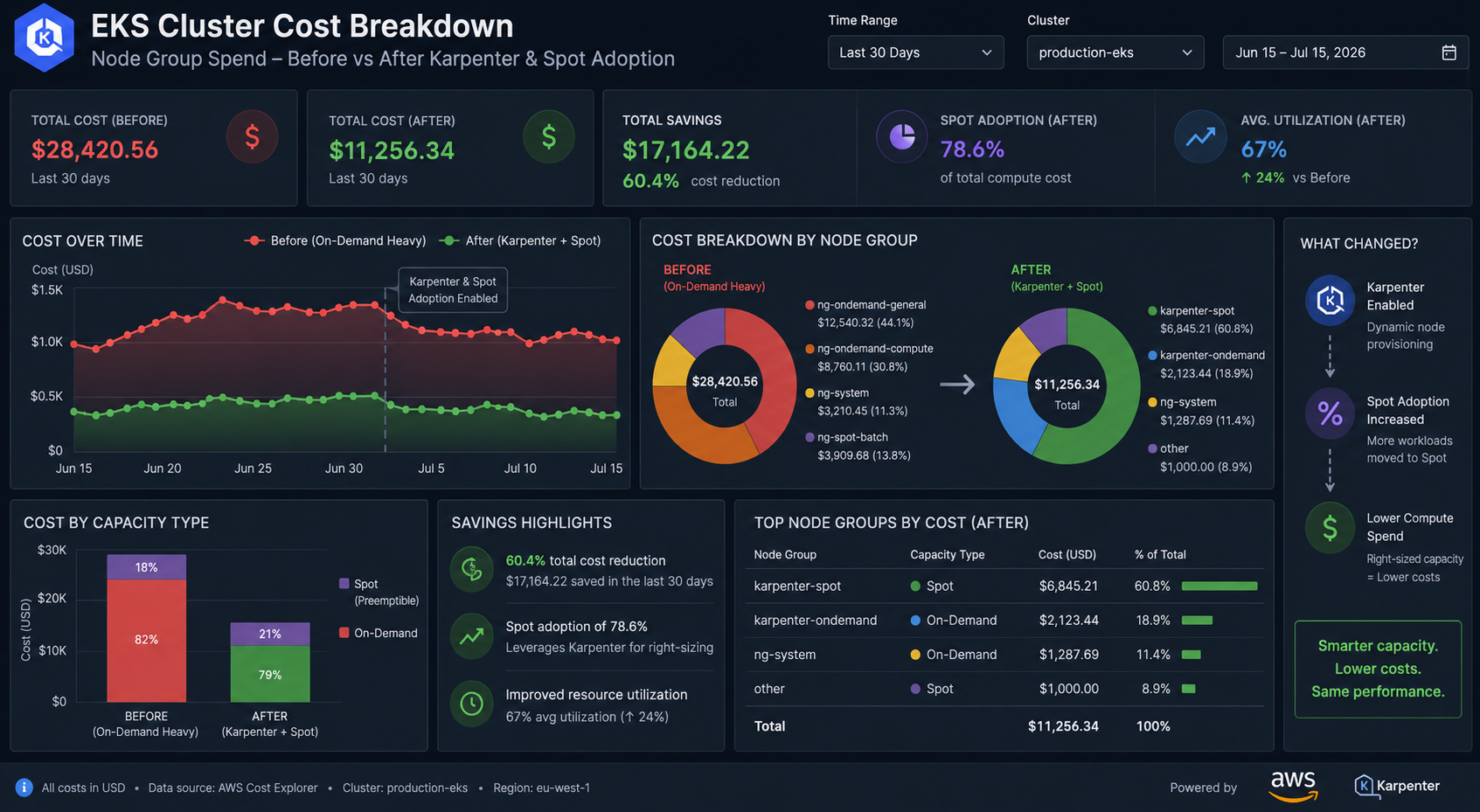This screenshot has width=1480, height=812.
Task: Click the percent icon for Spot Adoption Increased
Action: coord(1330,413)
